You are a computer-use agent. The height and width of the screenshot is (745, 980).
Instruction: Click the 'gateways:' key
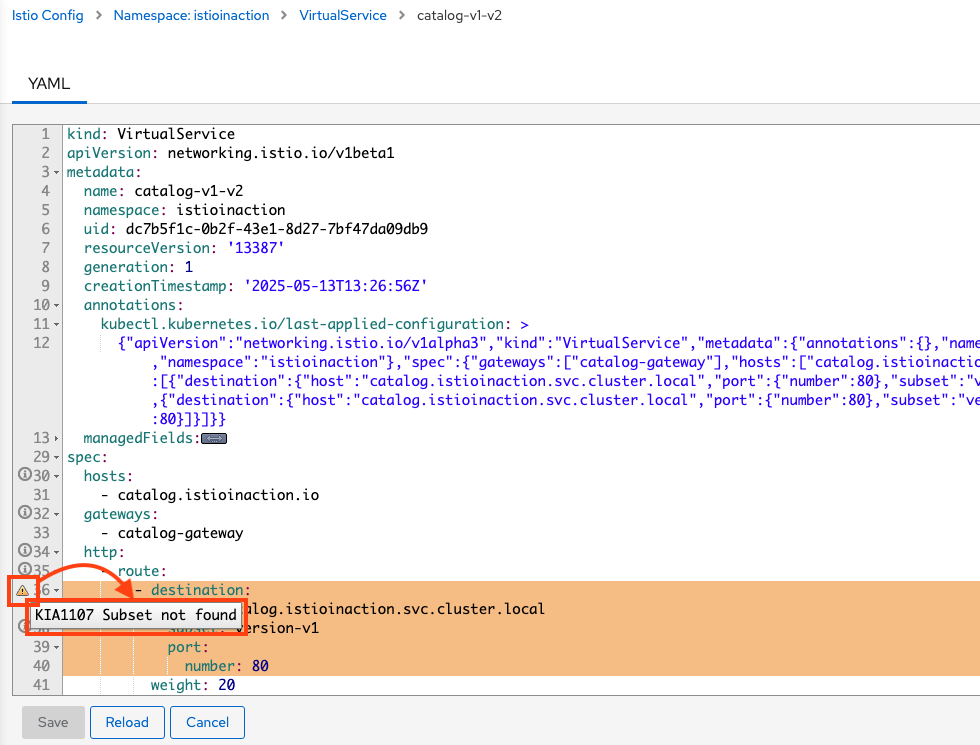point(121,514)
